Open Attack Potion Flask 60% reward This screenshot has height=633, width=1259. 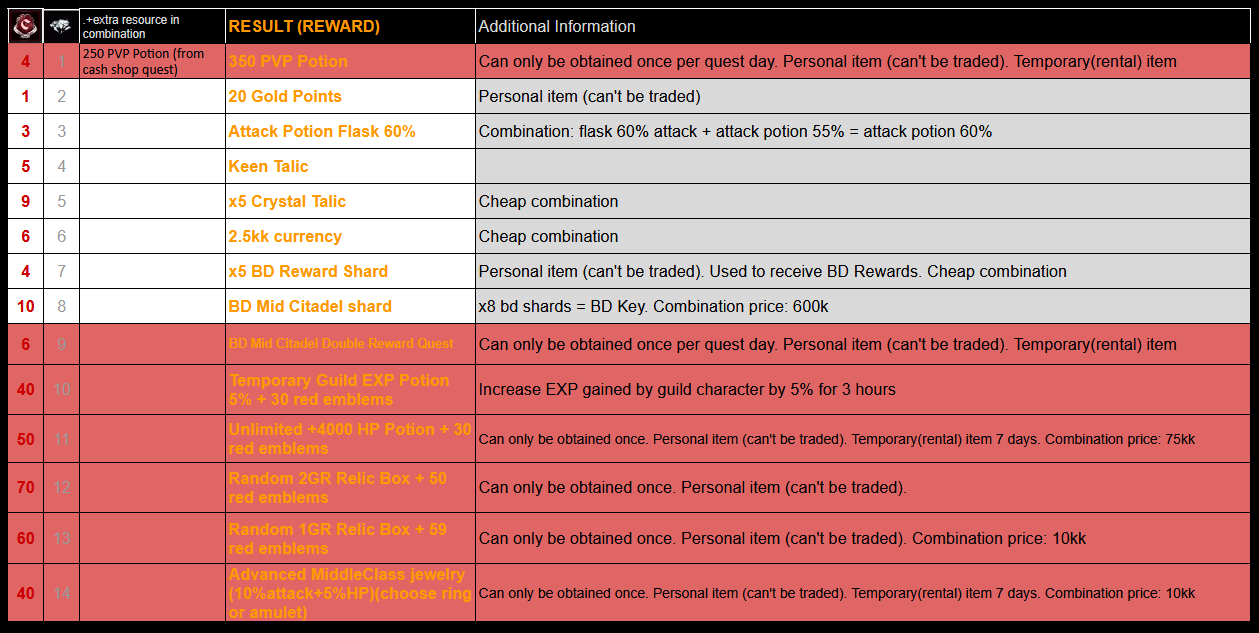click(x=322, y=131)
